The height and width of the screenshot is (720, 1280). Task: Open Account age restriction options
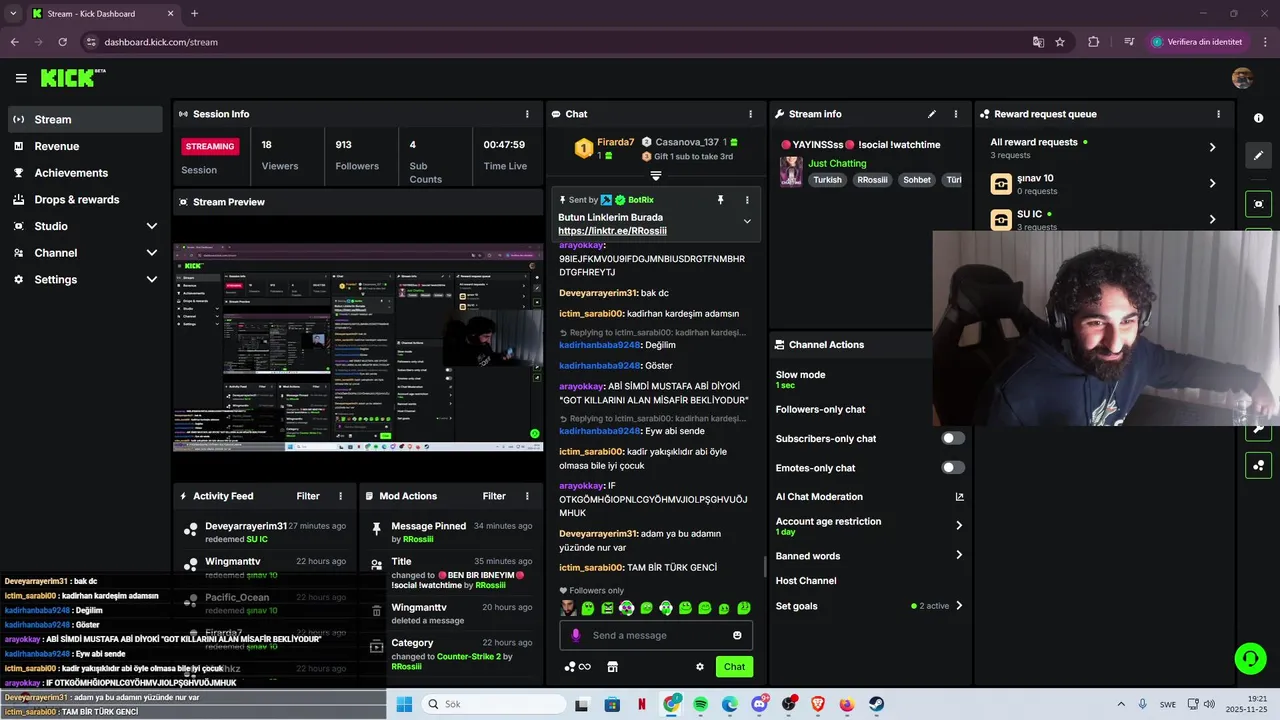(x=958, y=525)
